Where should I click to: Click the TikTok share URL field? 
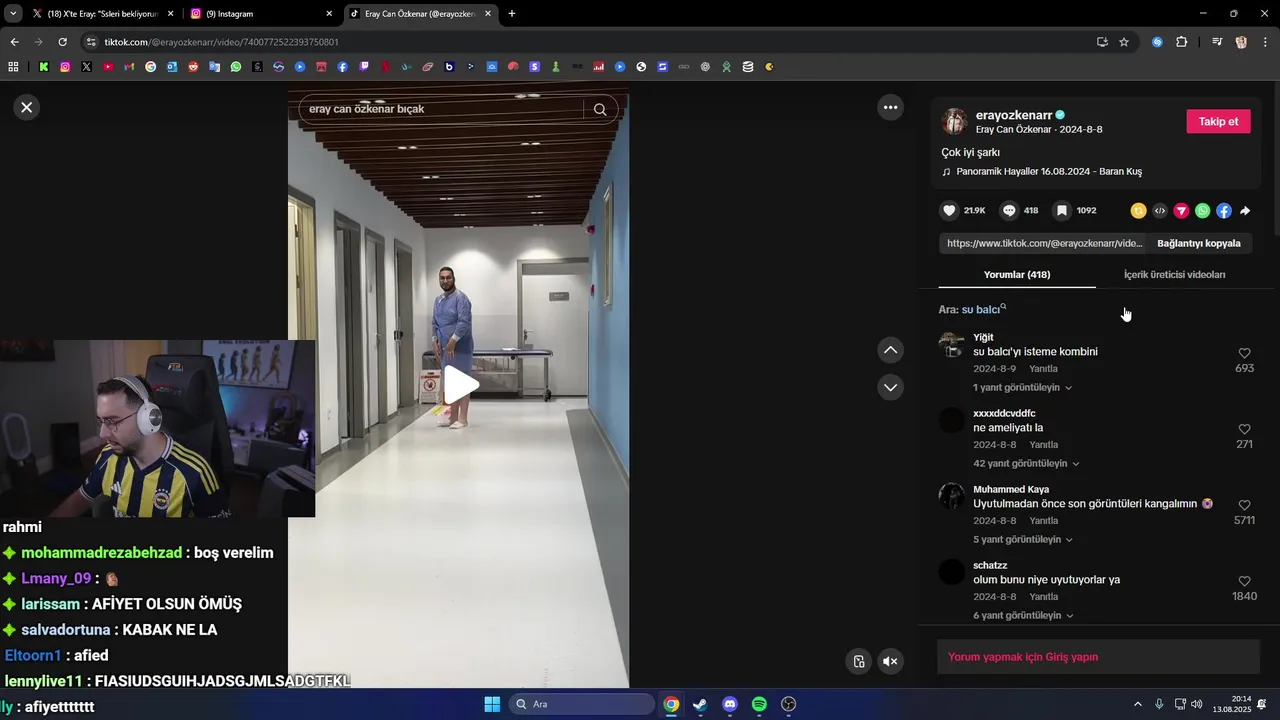pyautogui.click(x=1044, y=243)
